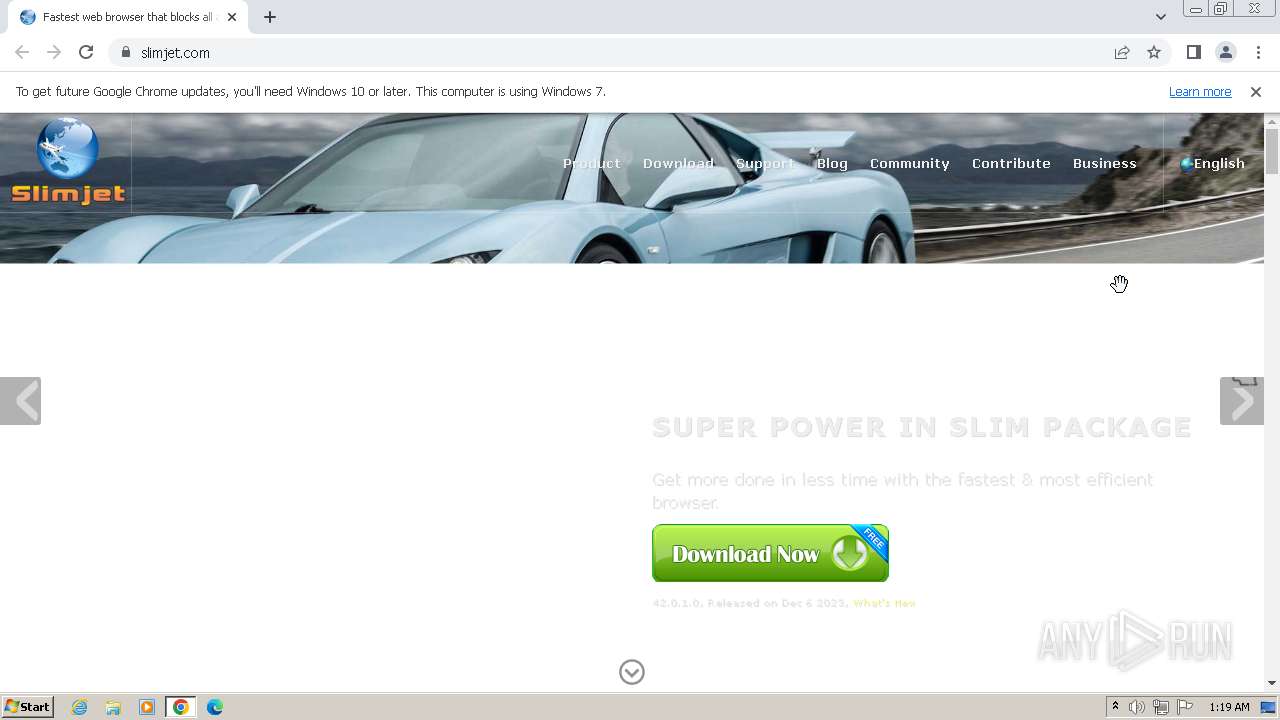Screen dimensions: 1280x720
Task: Click the page vertical scrollbar thumb
Action: (x=1272, y=151)
